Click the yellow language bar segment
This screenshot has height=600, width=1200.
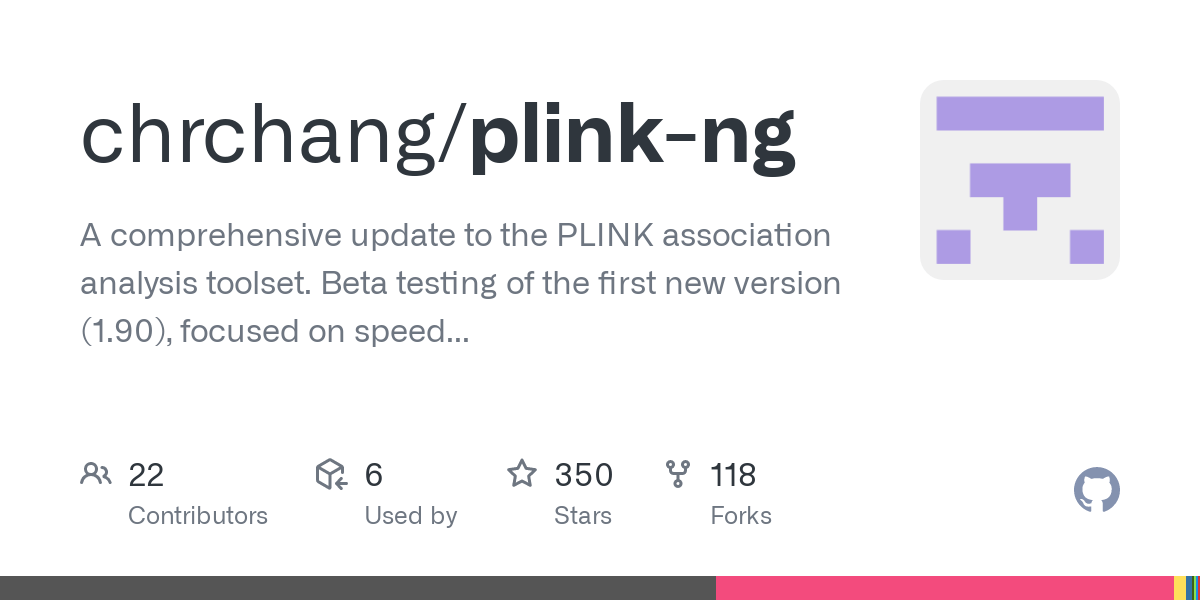click(1179, 588)
